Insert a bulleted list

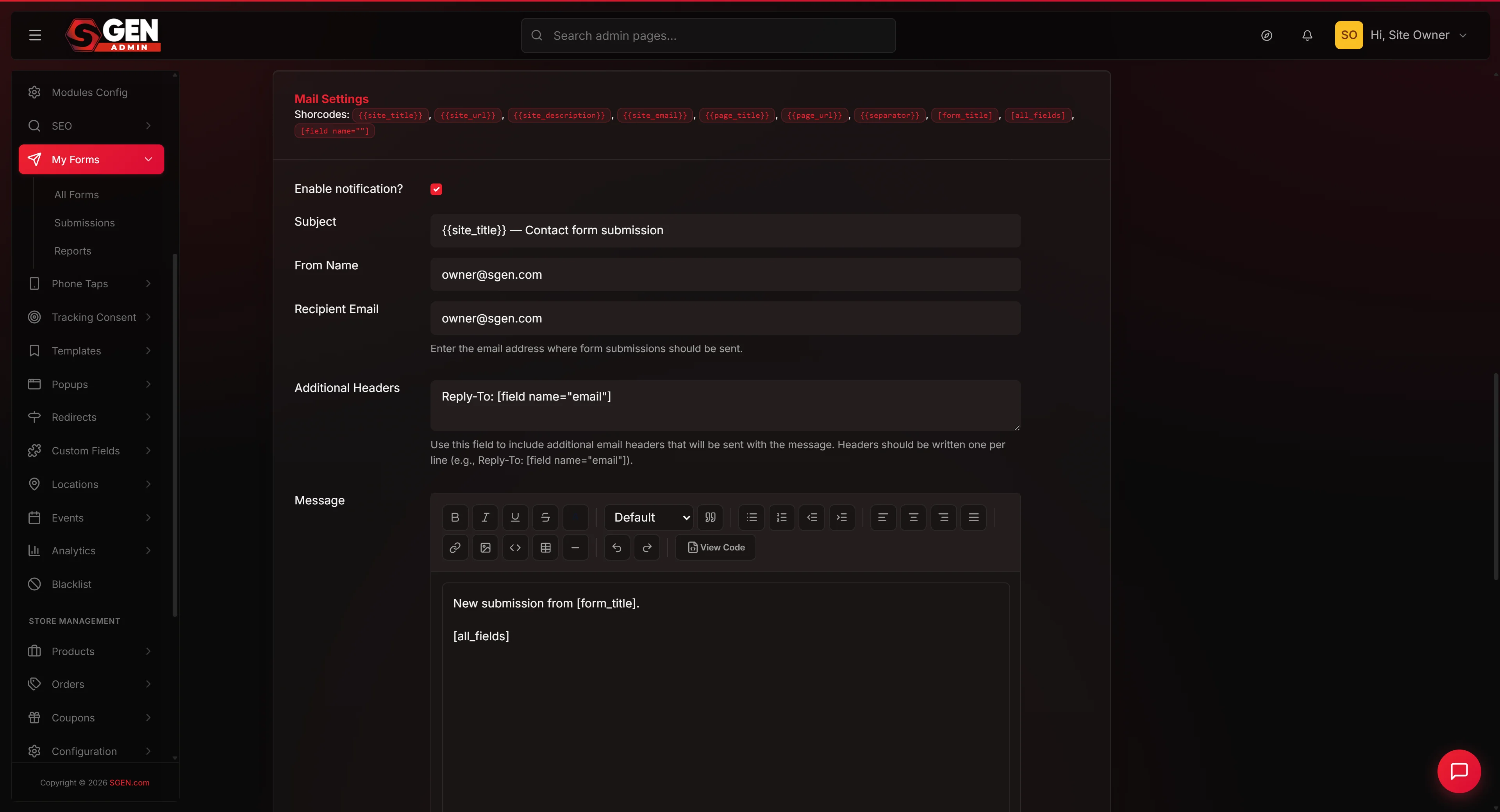(x=752, y=518)
